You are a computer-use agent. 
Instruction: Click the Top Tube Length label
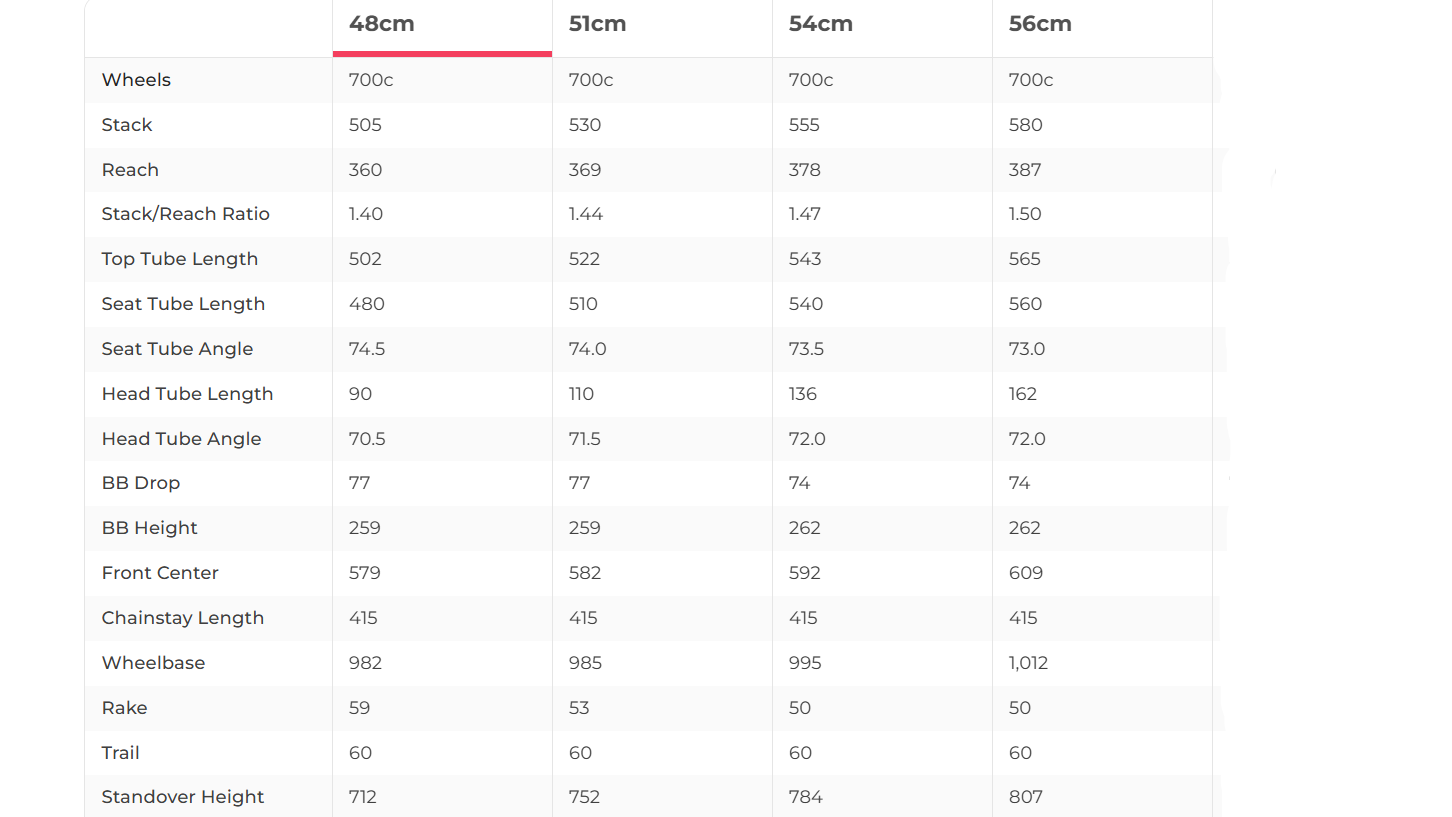point(180,259)
